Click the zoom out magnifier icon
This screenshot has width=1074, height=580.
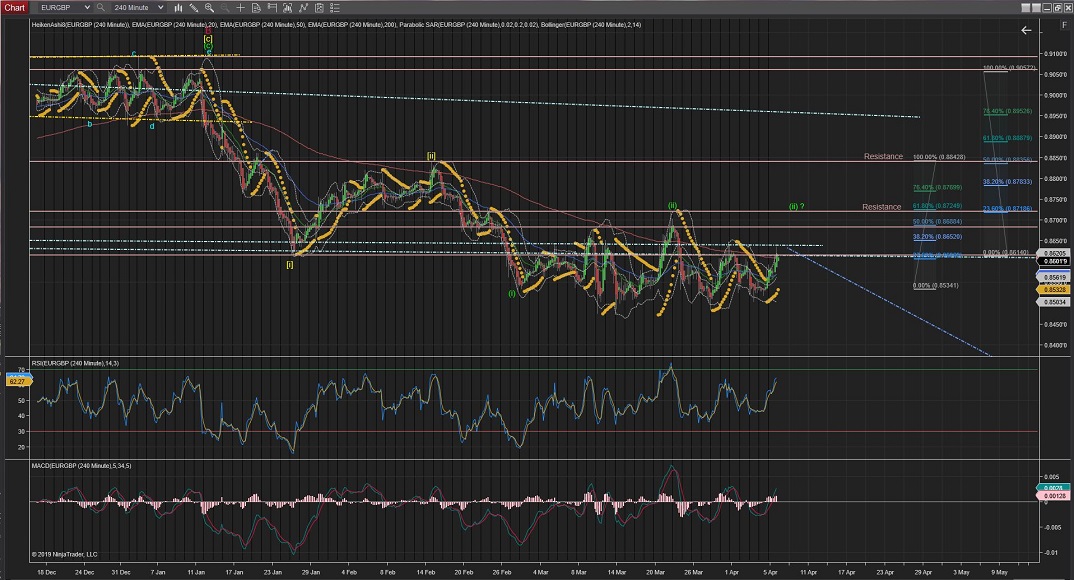[225, 8]
